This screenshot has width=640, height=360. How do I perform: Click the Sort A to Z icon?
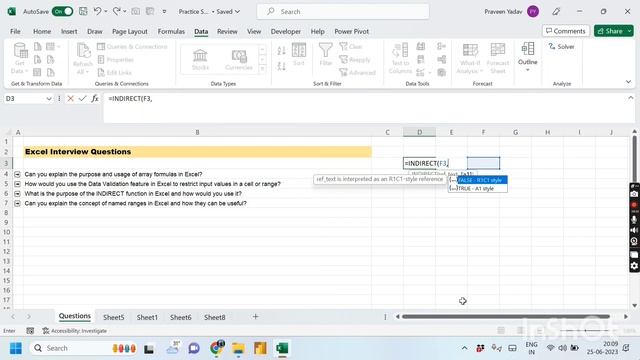point(282,51)
